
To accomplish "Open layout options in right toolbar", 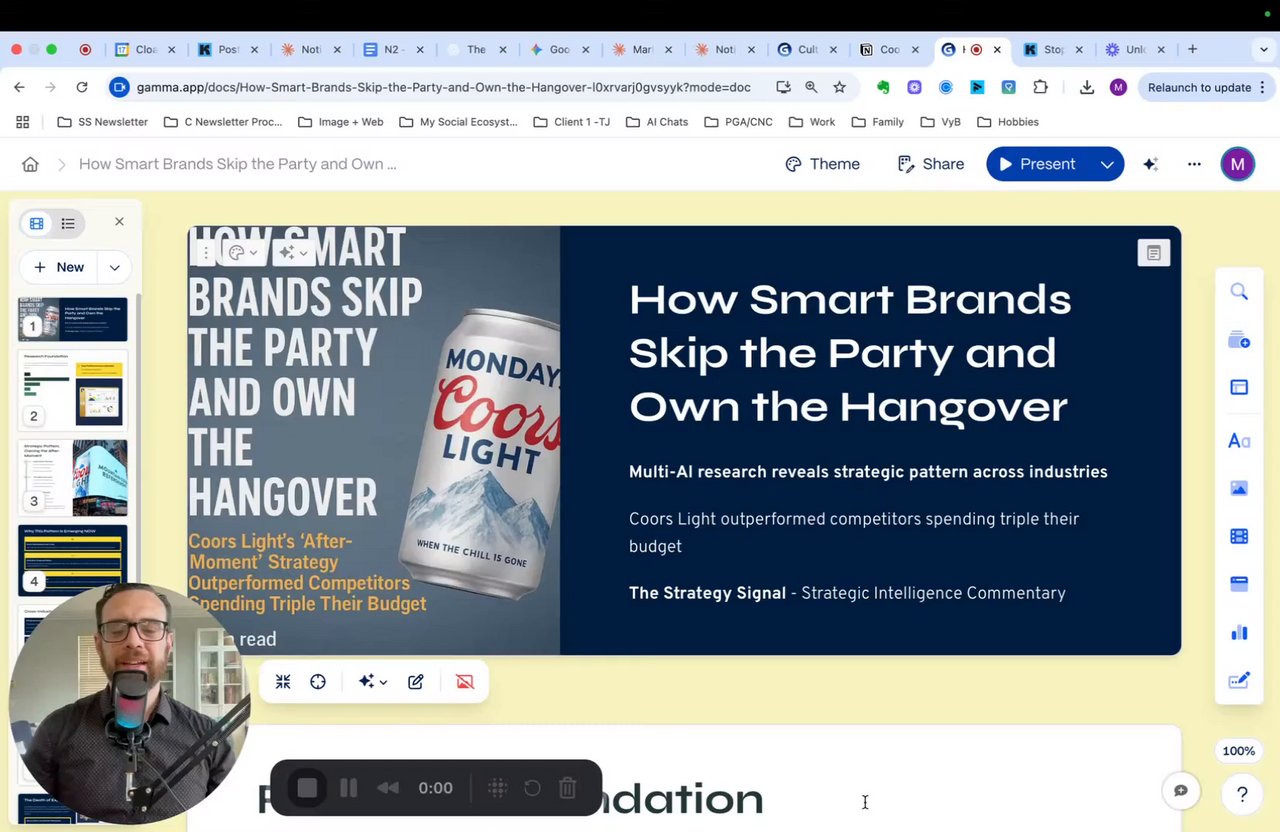I will point(1239,388).
